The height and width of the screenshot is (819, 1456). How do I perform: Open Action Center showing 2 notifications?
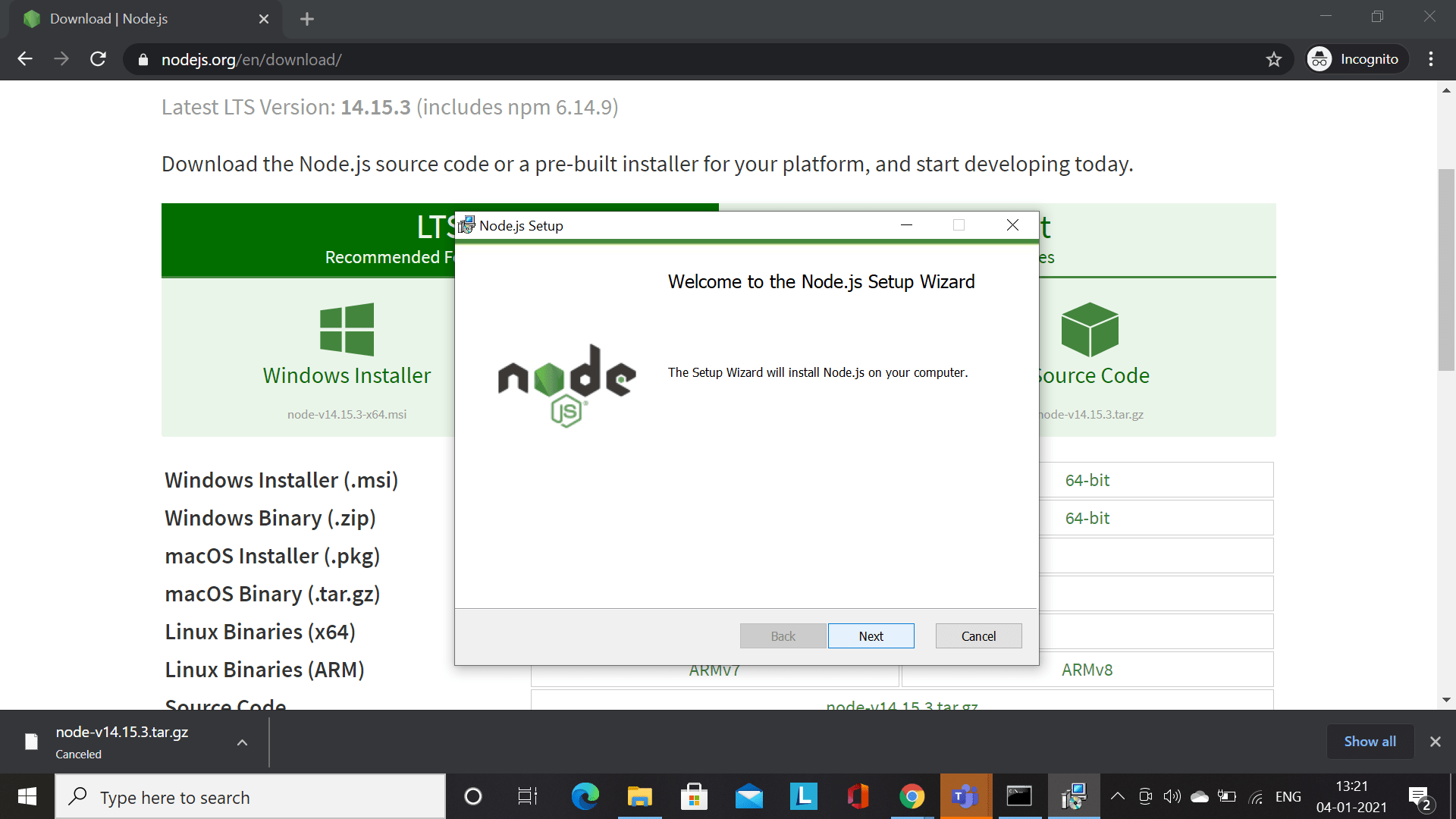click(1420, 796)
